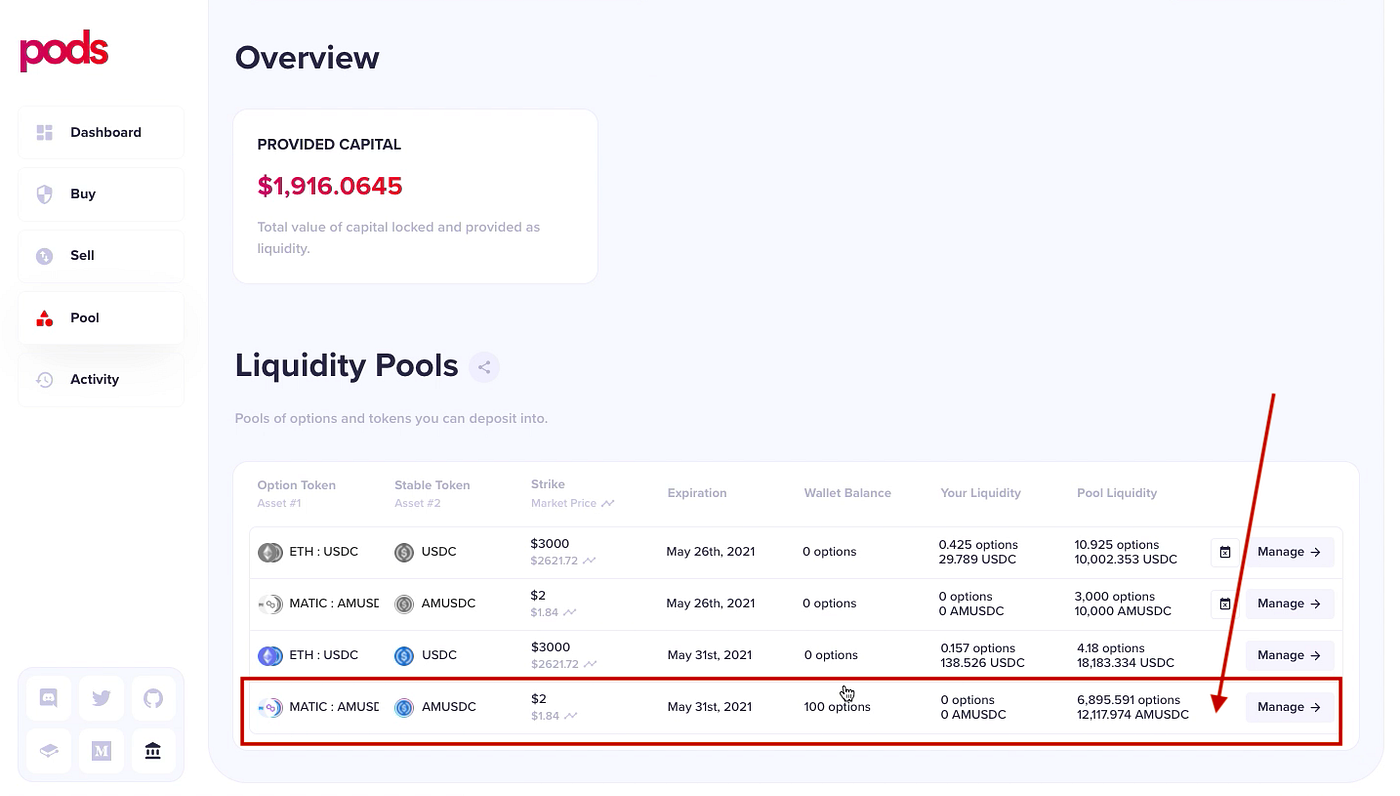
Task: Open the Discord community link
Action: click(48, 698)
